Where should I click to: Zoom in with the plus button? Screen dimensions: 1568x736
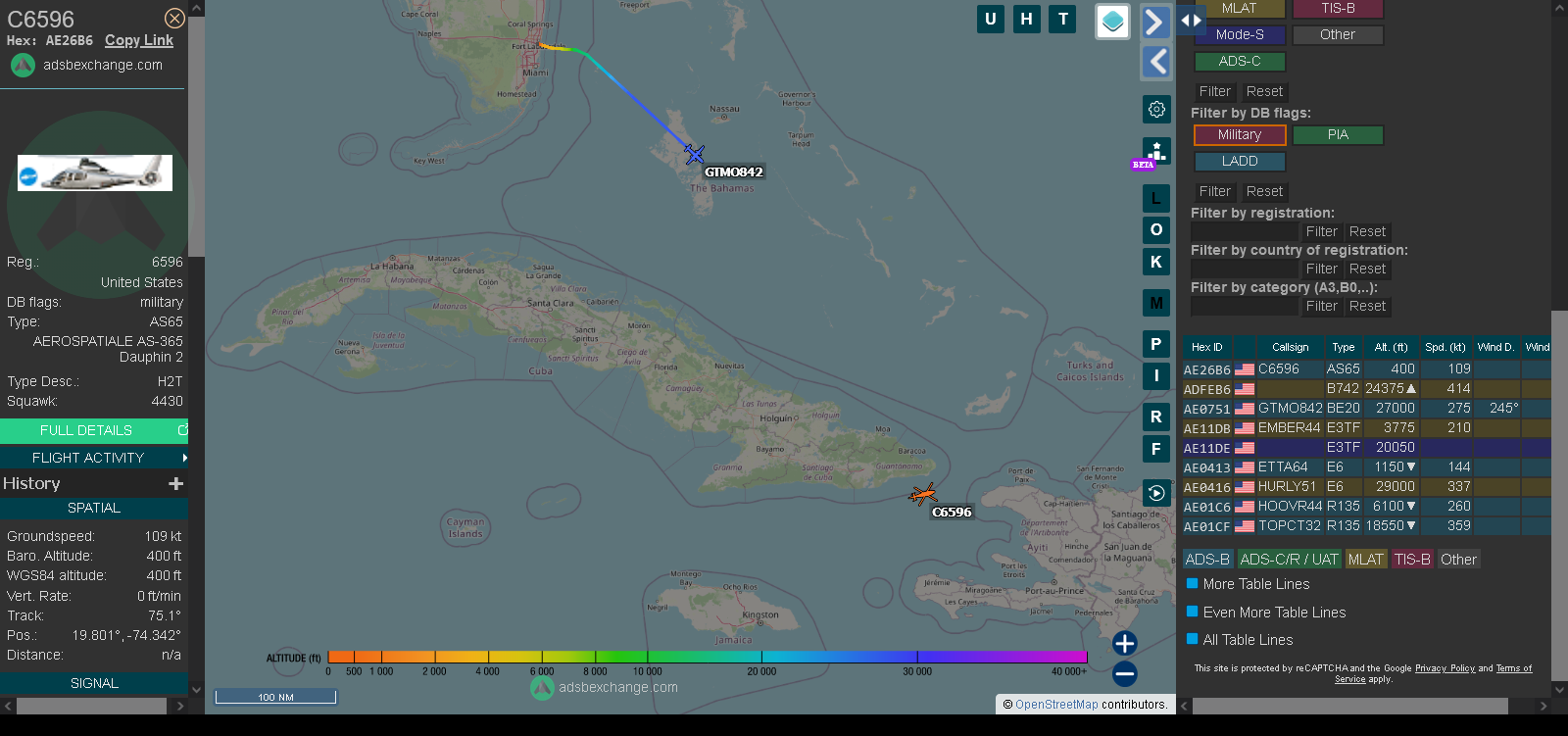pos(1125,643)
